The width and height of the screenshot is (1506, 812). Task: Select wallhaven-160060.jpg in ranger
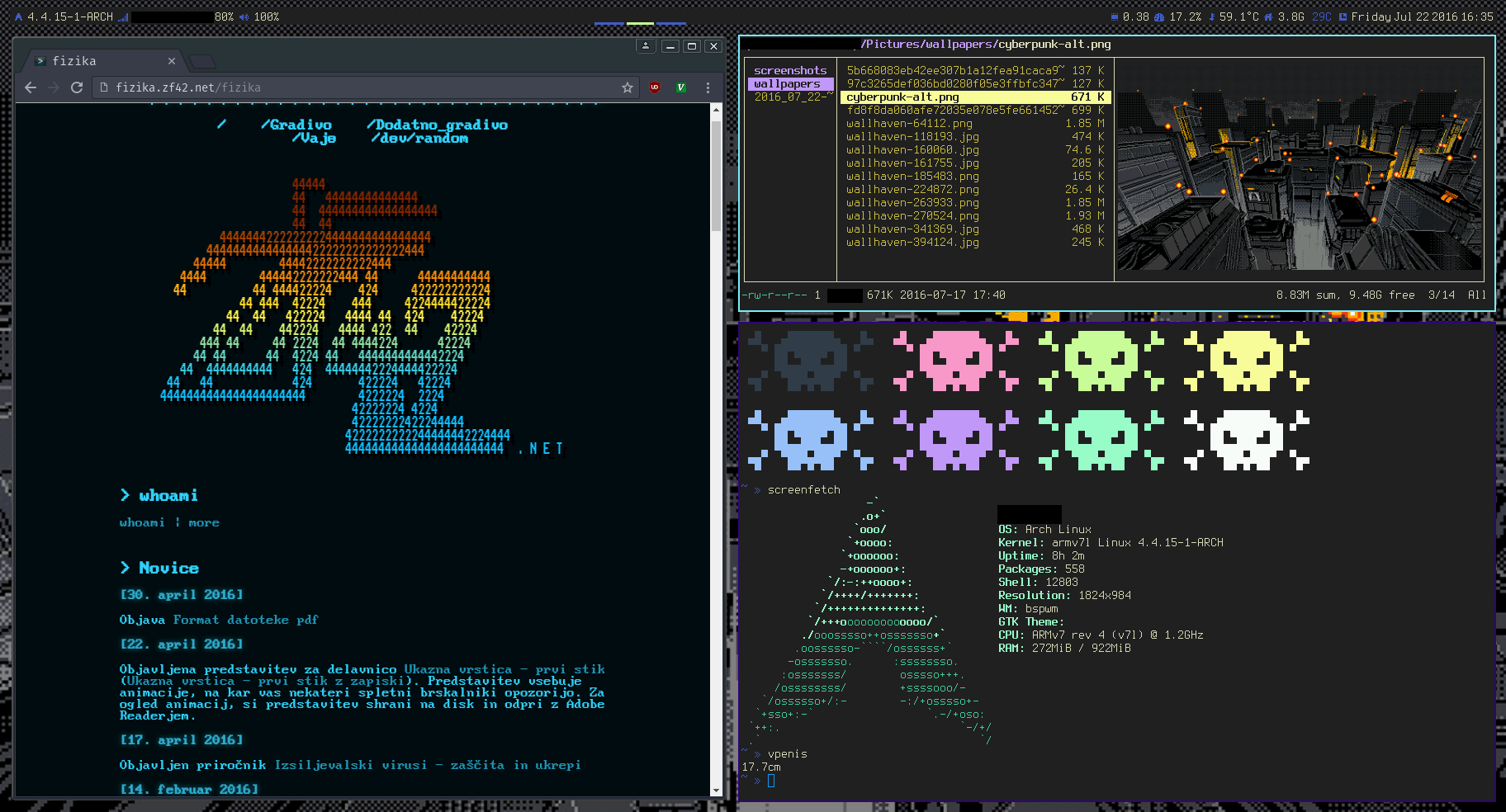click(x=975, y=150)
